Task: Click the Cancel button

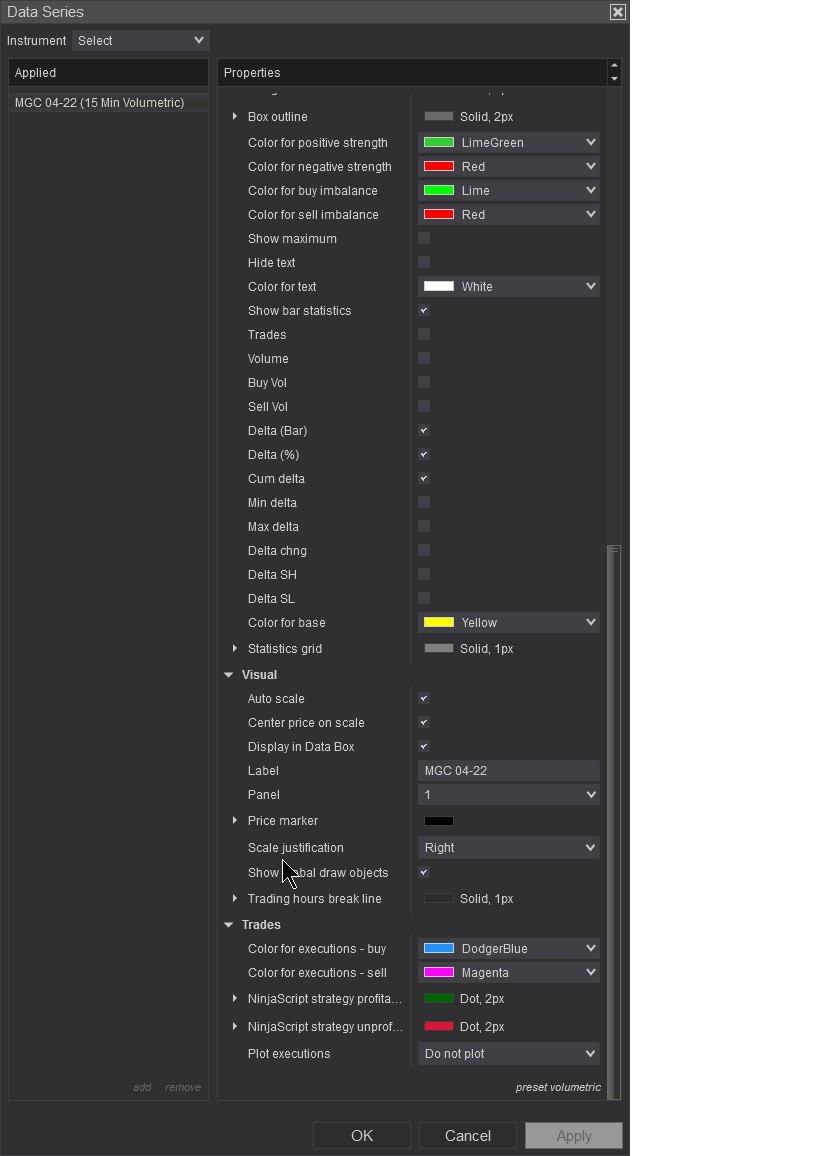Action: pyautogui.click(x=467, y=1136)
